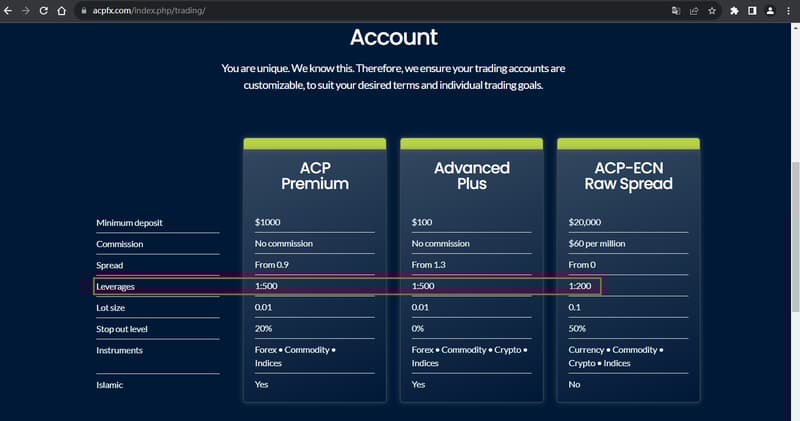This screenshot has height=421, width=800.
Task: Click the From 0.9 spread value
Action: point(271,265)
